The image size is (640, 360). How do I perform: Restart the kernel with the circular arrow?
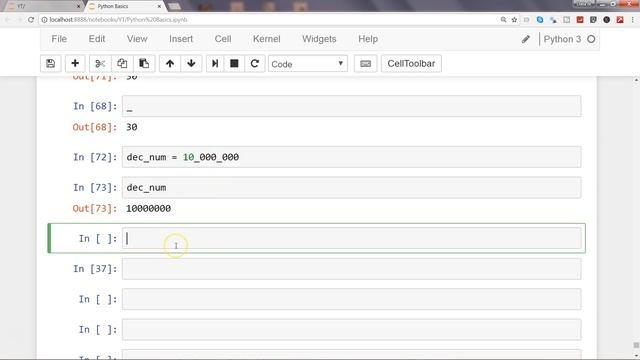[255, 64]
